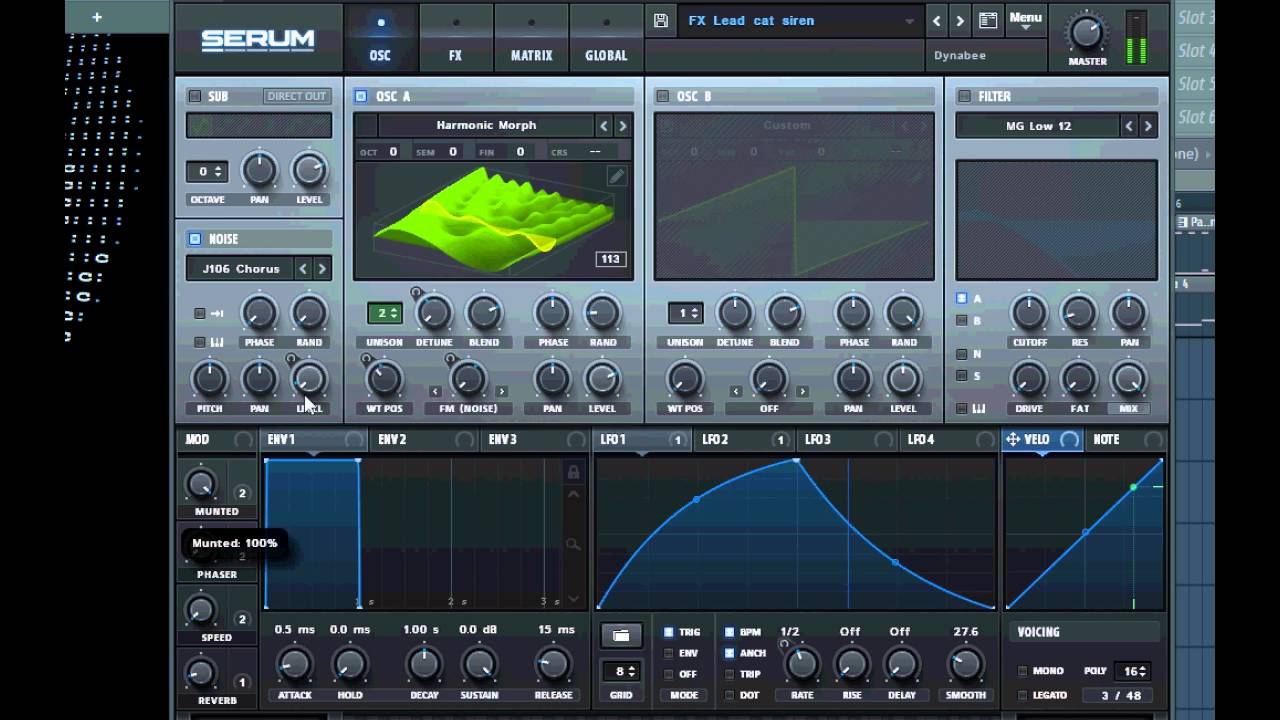Select next warp mode for OSC B
The image size is (1280, 720).
tap(802, 391)
